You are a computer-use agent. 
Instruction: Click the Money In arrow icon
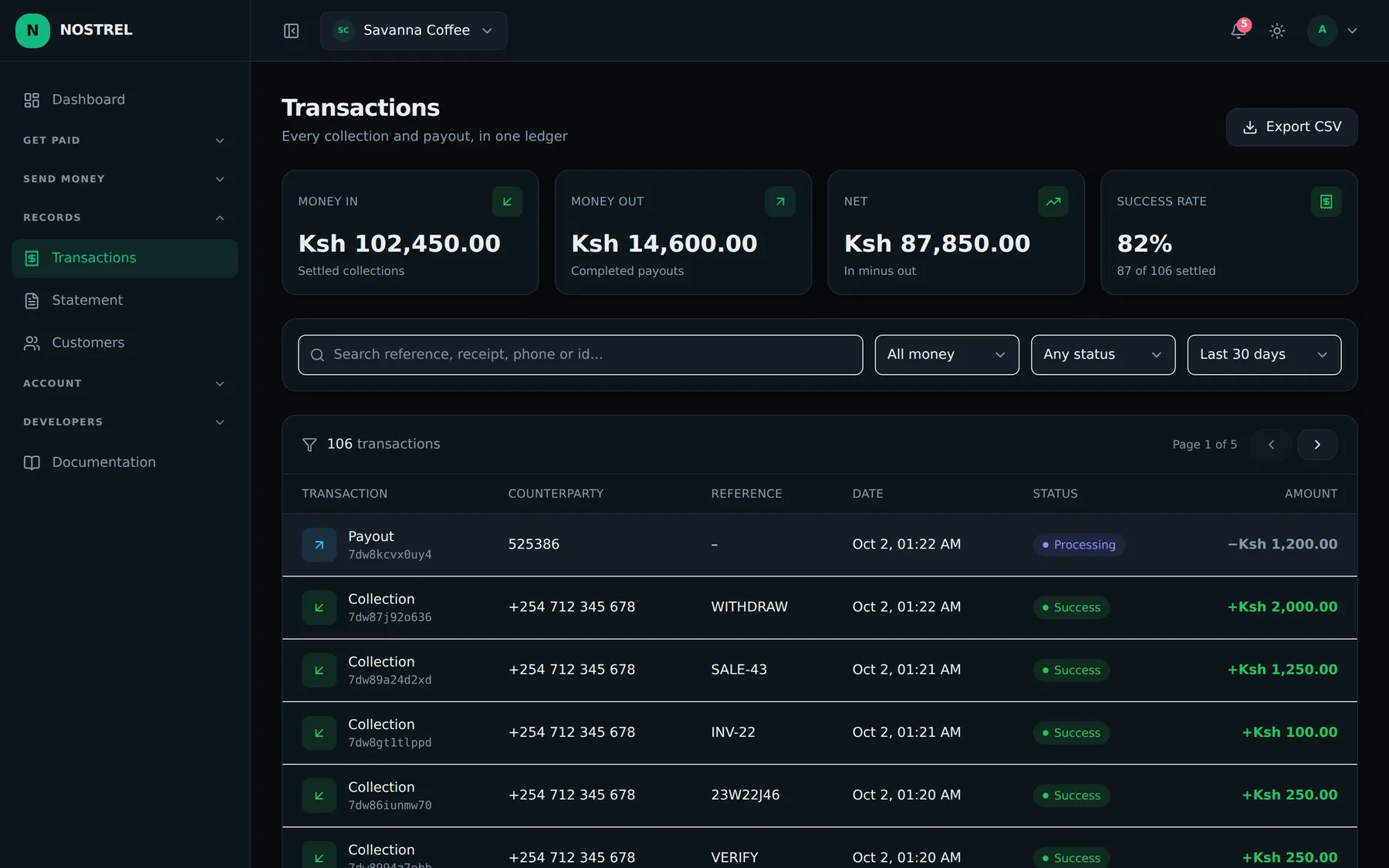point(507,201)
